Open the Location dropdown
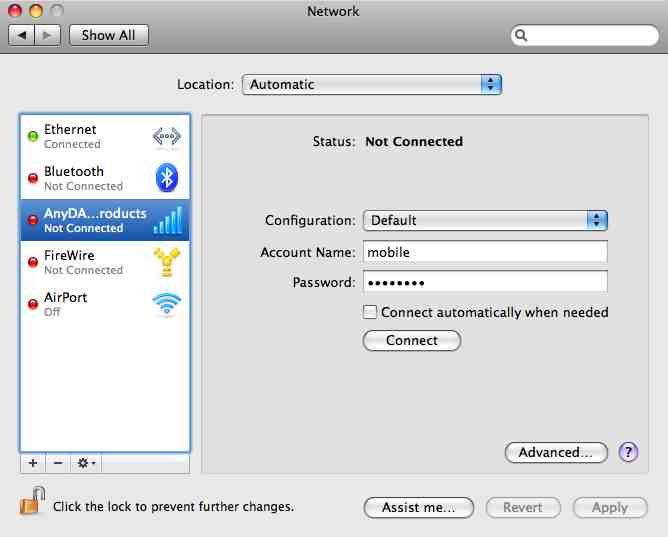Viewport: 668px width, 537px height. (371, 85)
